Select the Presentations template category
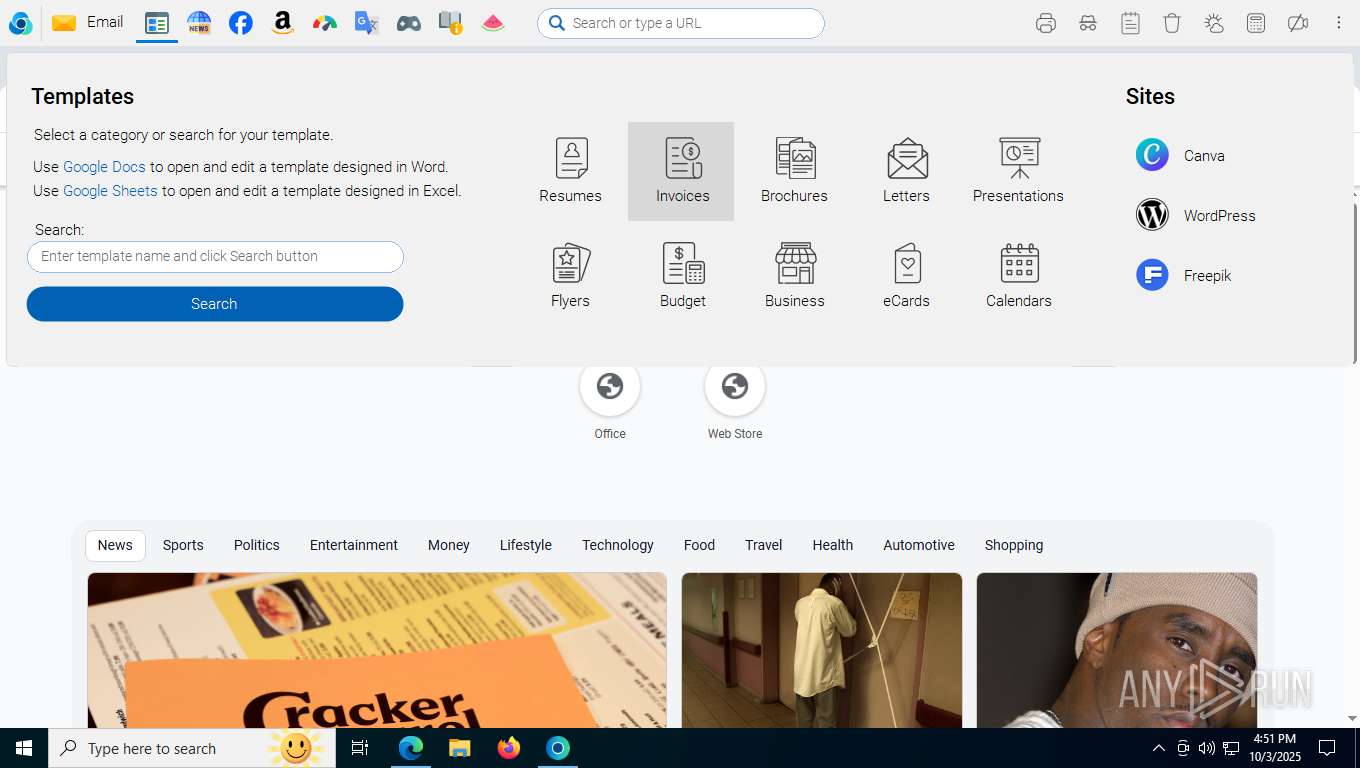The width and height of the screenshot is (1360, 768). [1018, 171]
